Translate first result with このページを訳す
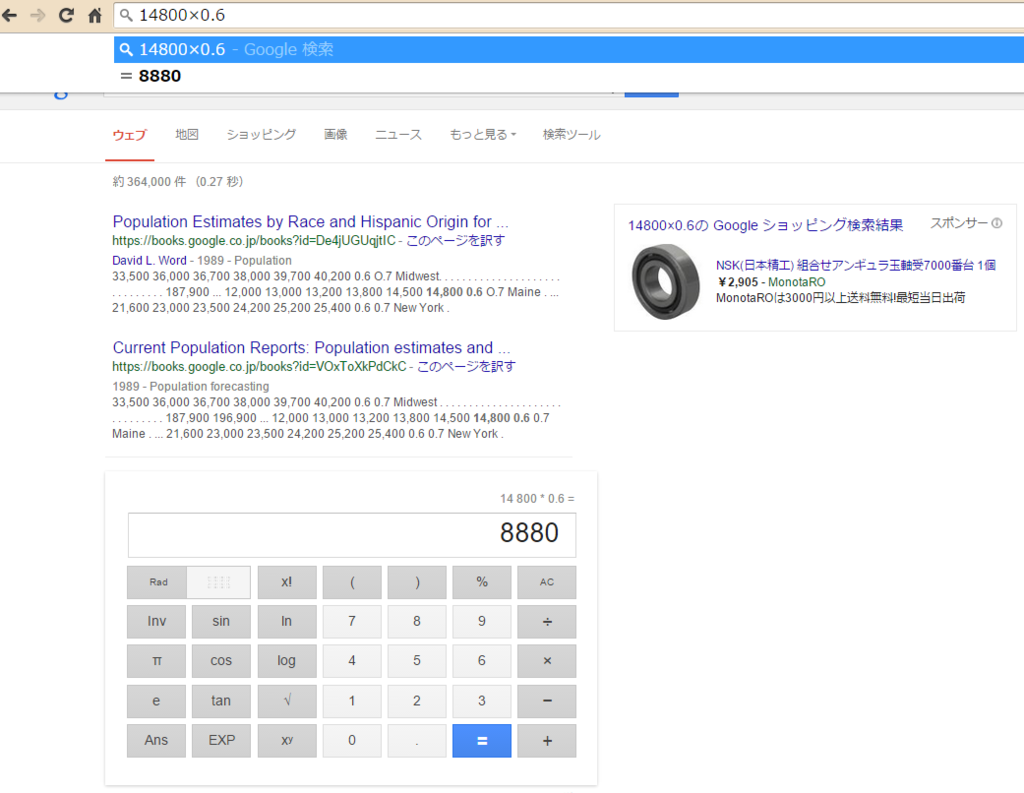1024x793 pixels. point(455,240)
